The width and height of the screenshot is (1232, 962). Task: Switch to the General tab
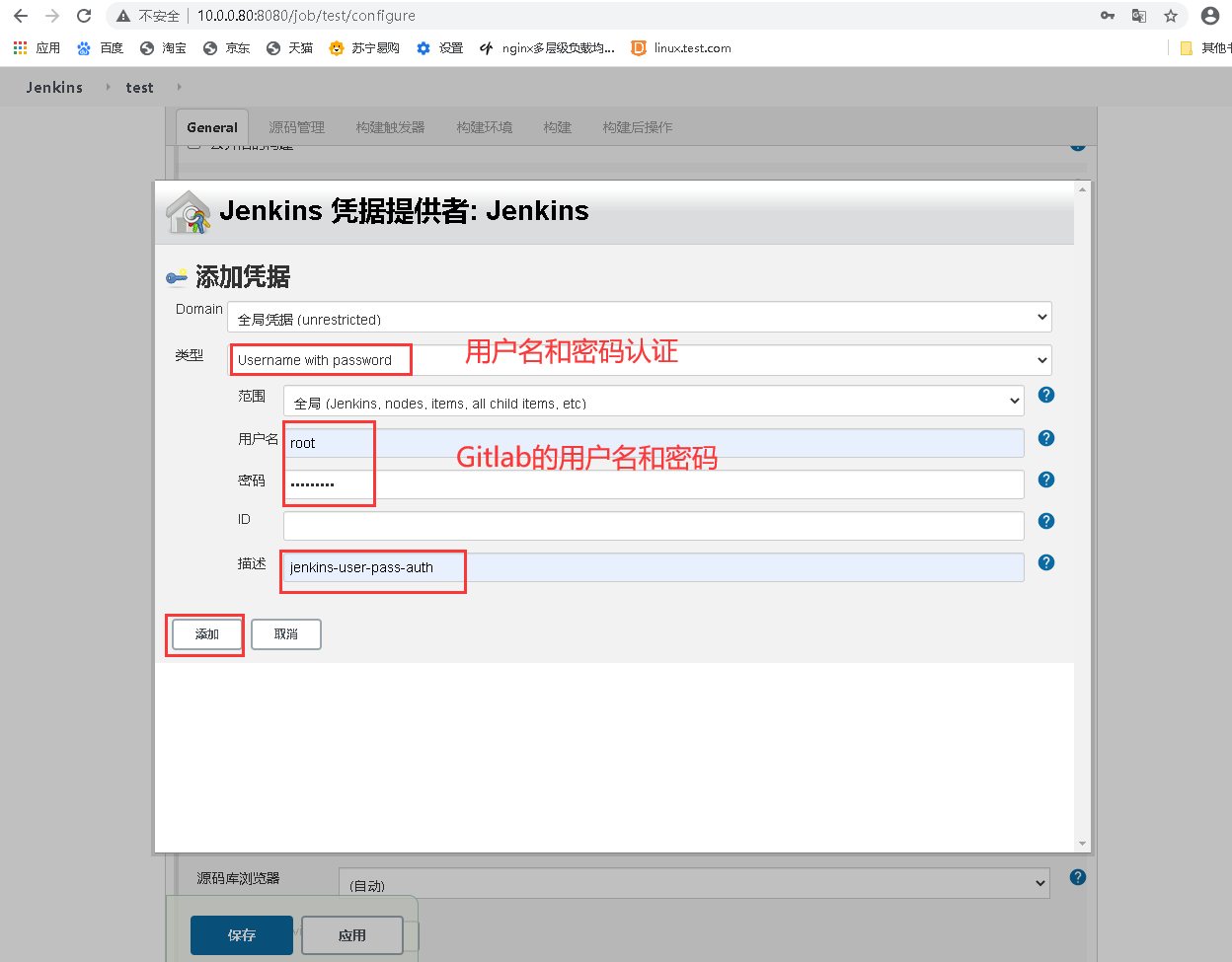212,127
